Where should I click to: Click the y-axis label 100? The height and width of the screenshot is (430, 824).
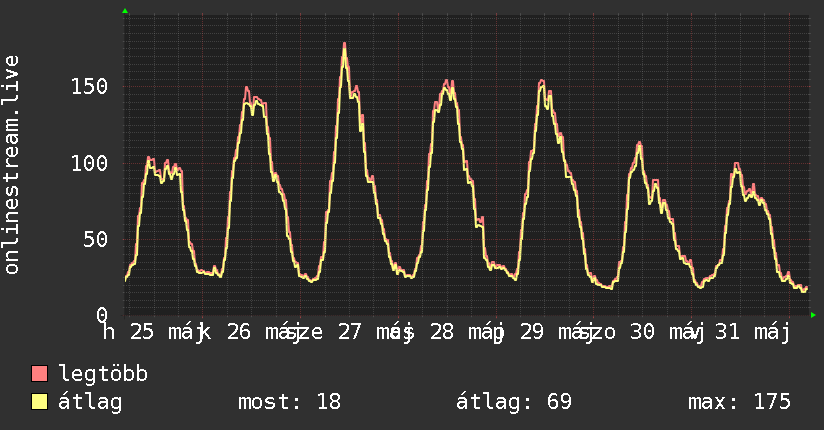[x=89, y=163]
